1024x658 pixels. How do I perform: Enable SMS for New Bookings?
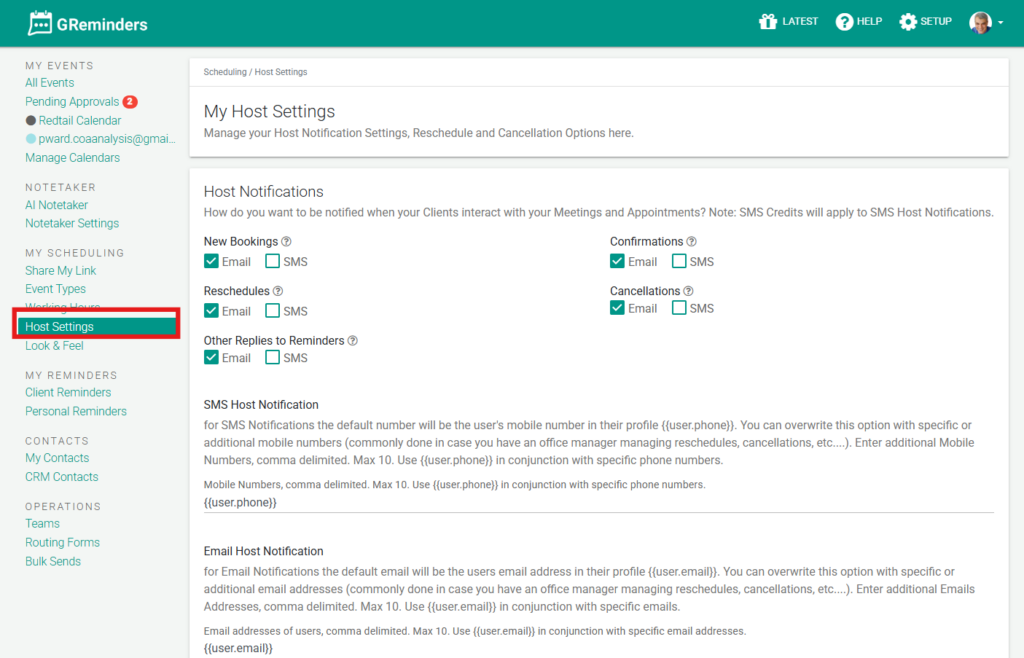click(273, 262)
